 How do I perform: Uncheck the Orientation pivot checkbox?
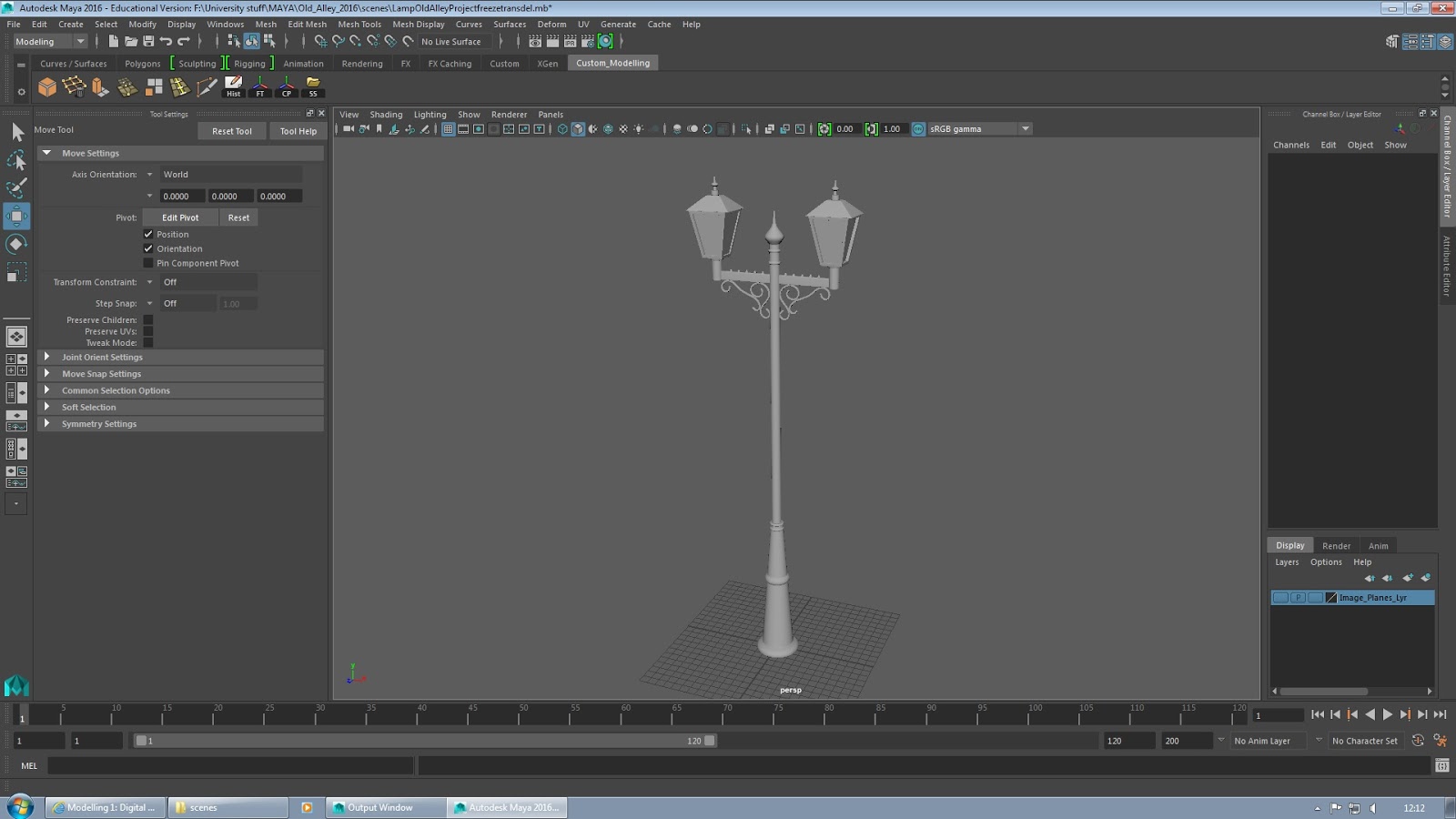pos(148,248)
